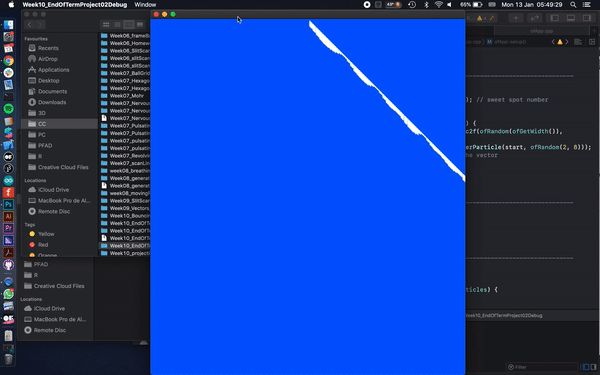The height and width of the screenshot is (375, 600).
Task: Select the Desktop item in Finder sidebar
Action: point(59,80)
